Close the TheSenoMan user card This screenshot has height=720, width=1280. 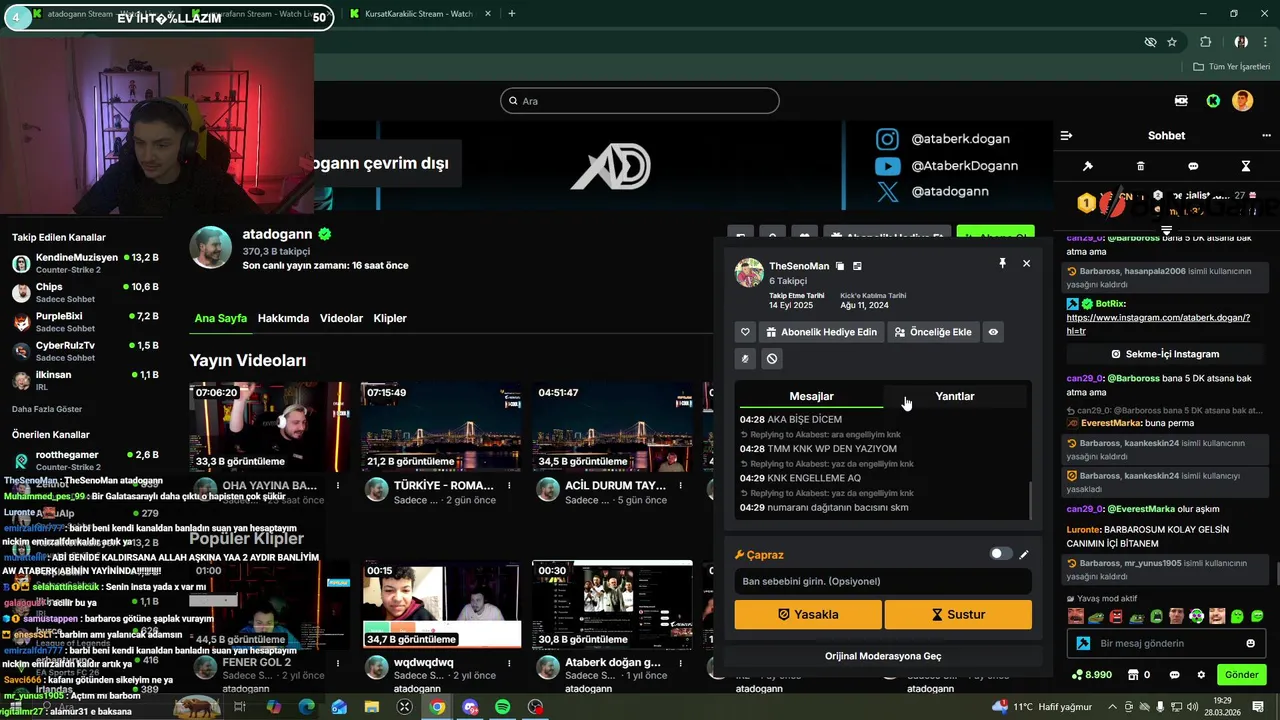pos(1026,263)
